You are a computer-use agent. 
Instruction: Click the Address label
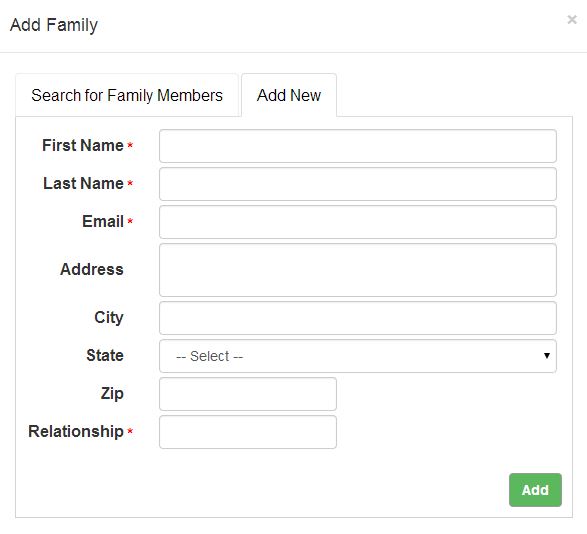[x=92, y=269]
